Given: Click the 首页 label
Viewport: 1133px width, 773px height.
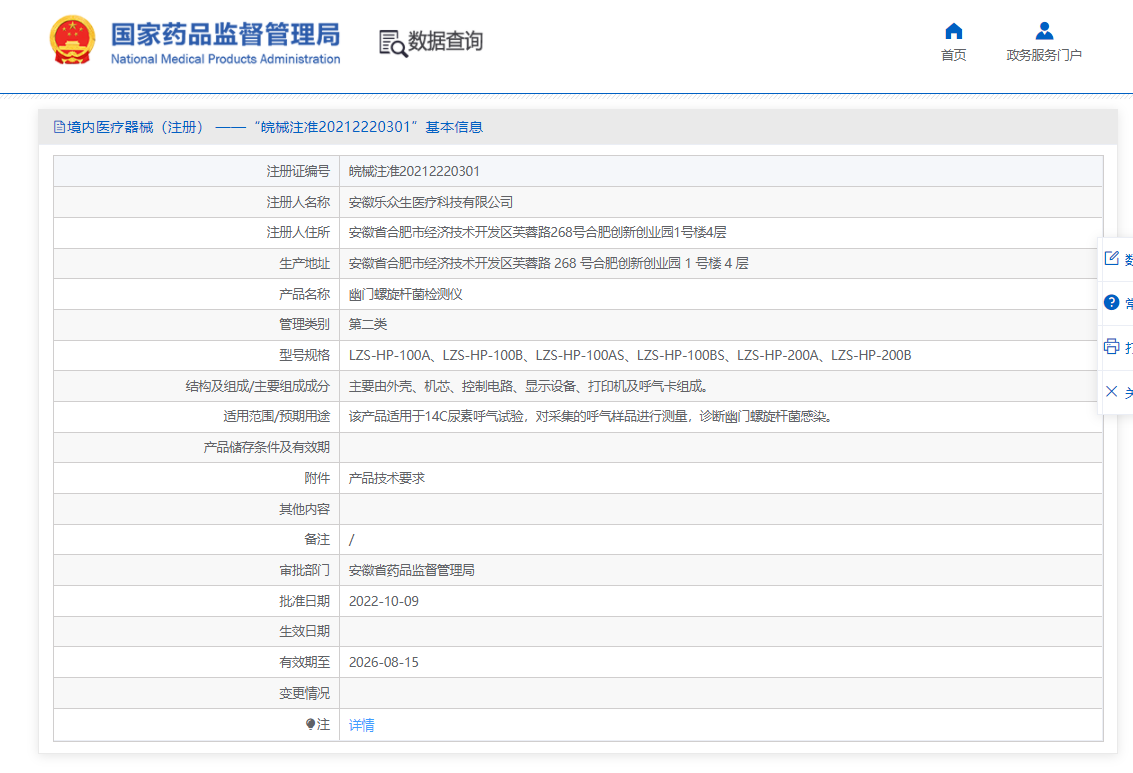Looking at the screenshot, I should [x=954, y=55].
